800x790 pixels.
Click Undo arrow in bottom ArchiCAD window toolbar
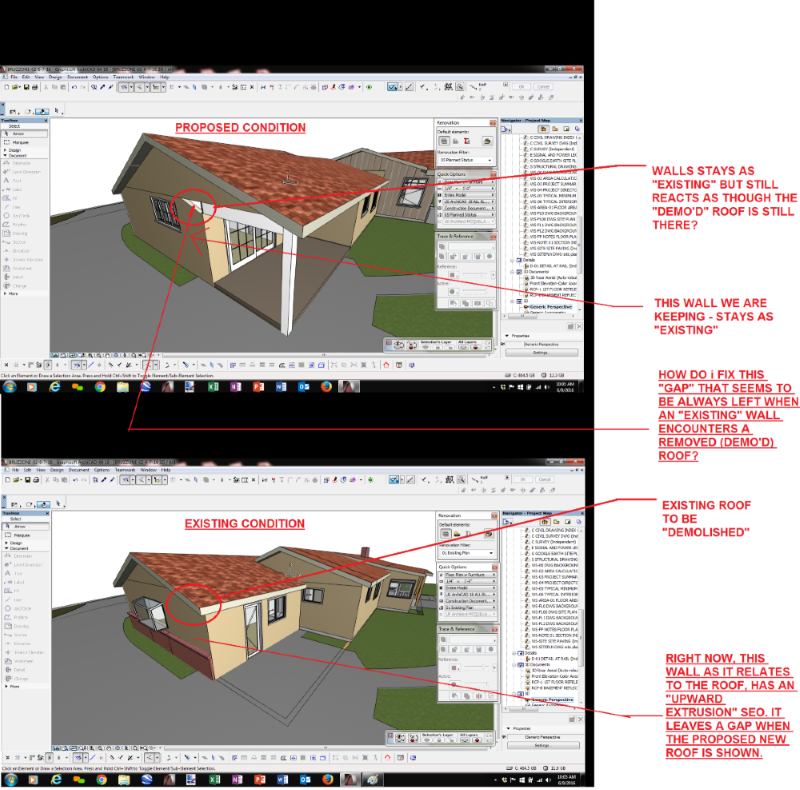pyautogui.click(x=76, y=480)
